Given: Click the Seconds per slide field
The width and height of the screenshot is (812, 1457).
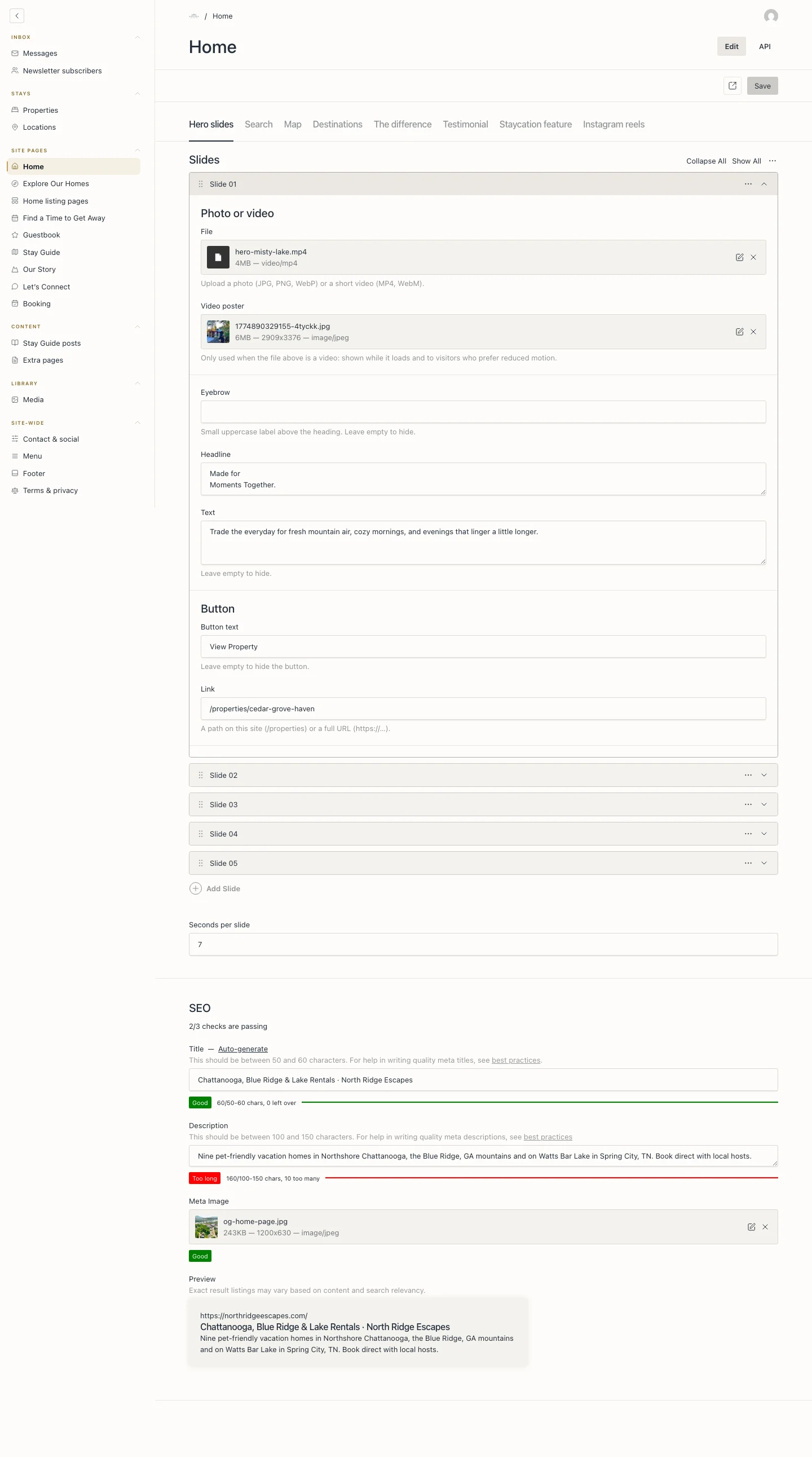Looking at the screenshot, I should click(x=483, y=945).
